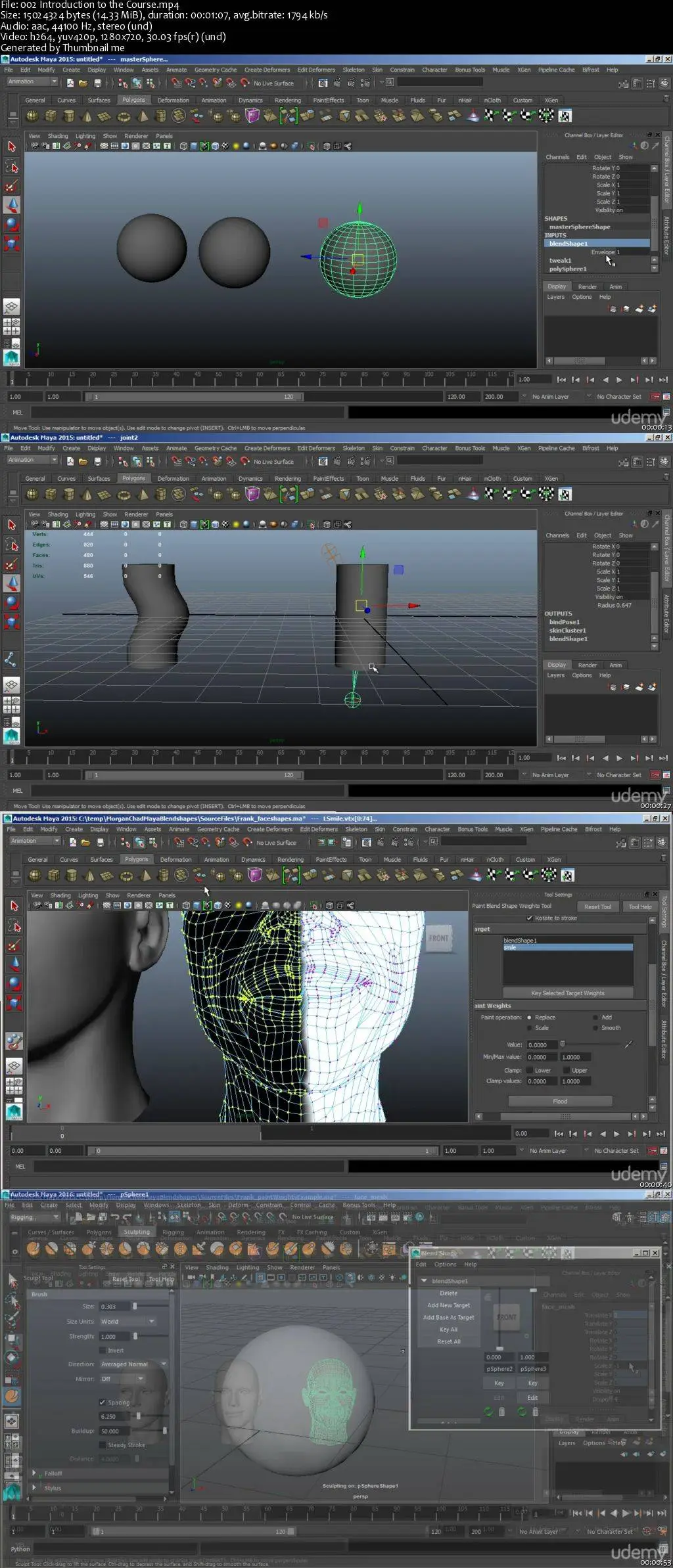Image resolution: width=673 pixels, height=1568 pixels.
Task: Toggle the Rotate to stroke checkbox
Action: [x=530, y=918]
